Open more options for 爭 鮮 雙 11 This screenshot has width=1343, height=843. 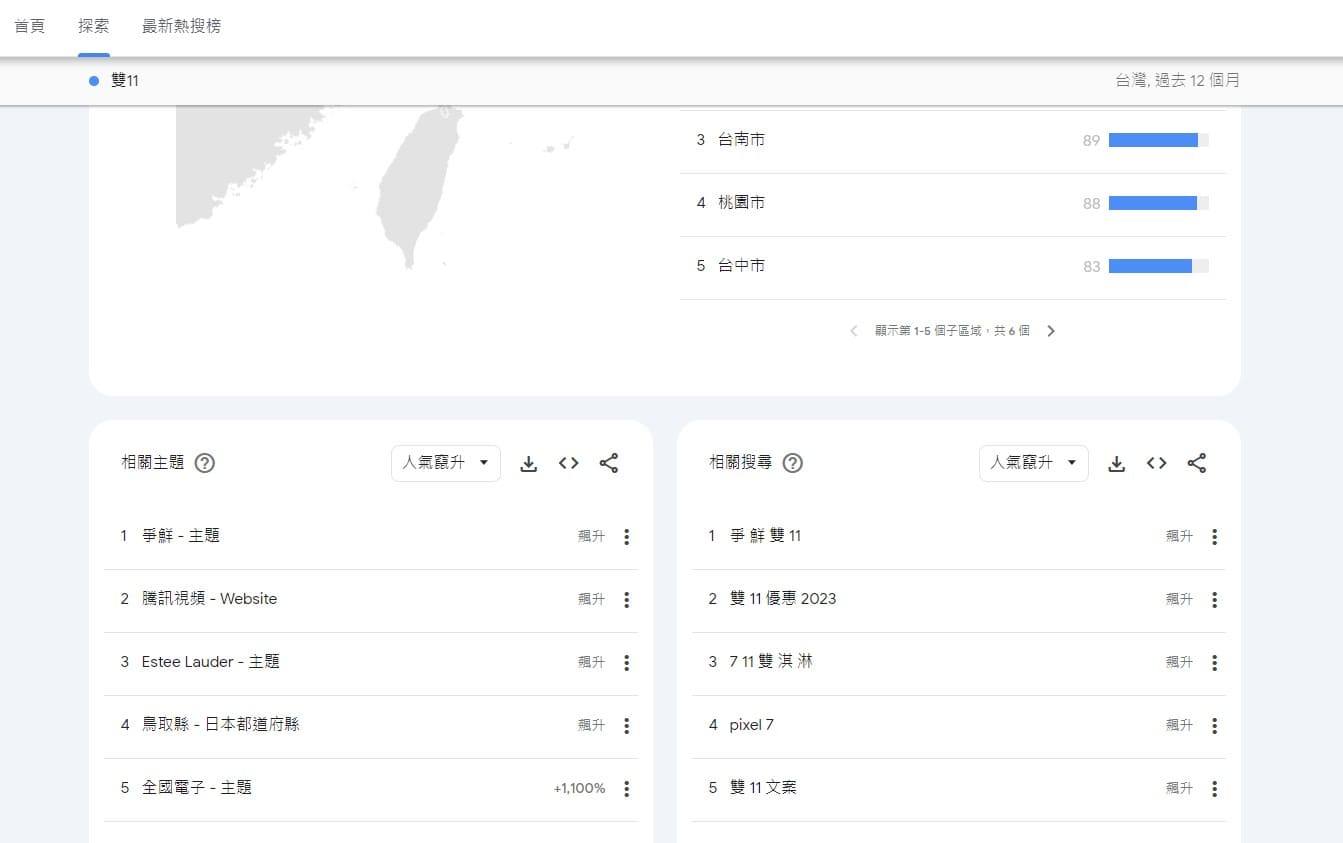click(x=1215, y=537)
